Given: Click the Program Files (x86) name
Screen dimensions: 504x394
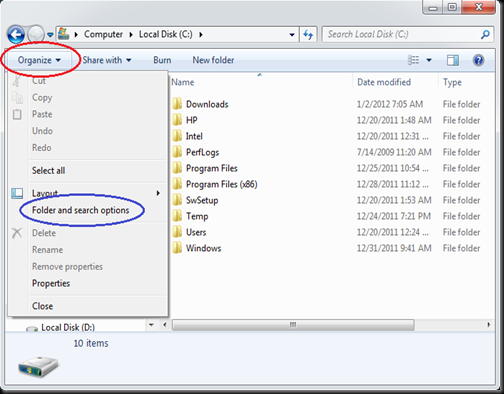Looking at the screenshot, I should [x=222, y=184].
